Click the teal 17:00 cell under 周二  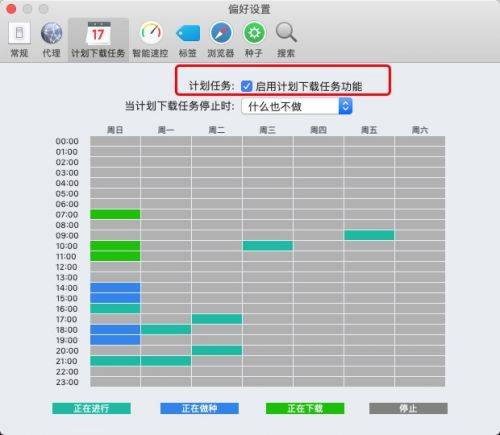(217, 319)
